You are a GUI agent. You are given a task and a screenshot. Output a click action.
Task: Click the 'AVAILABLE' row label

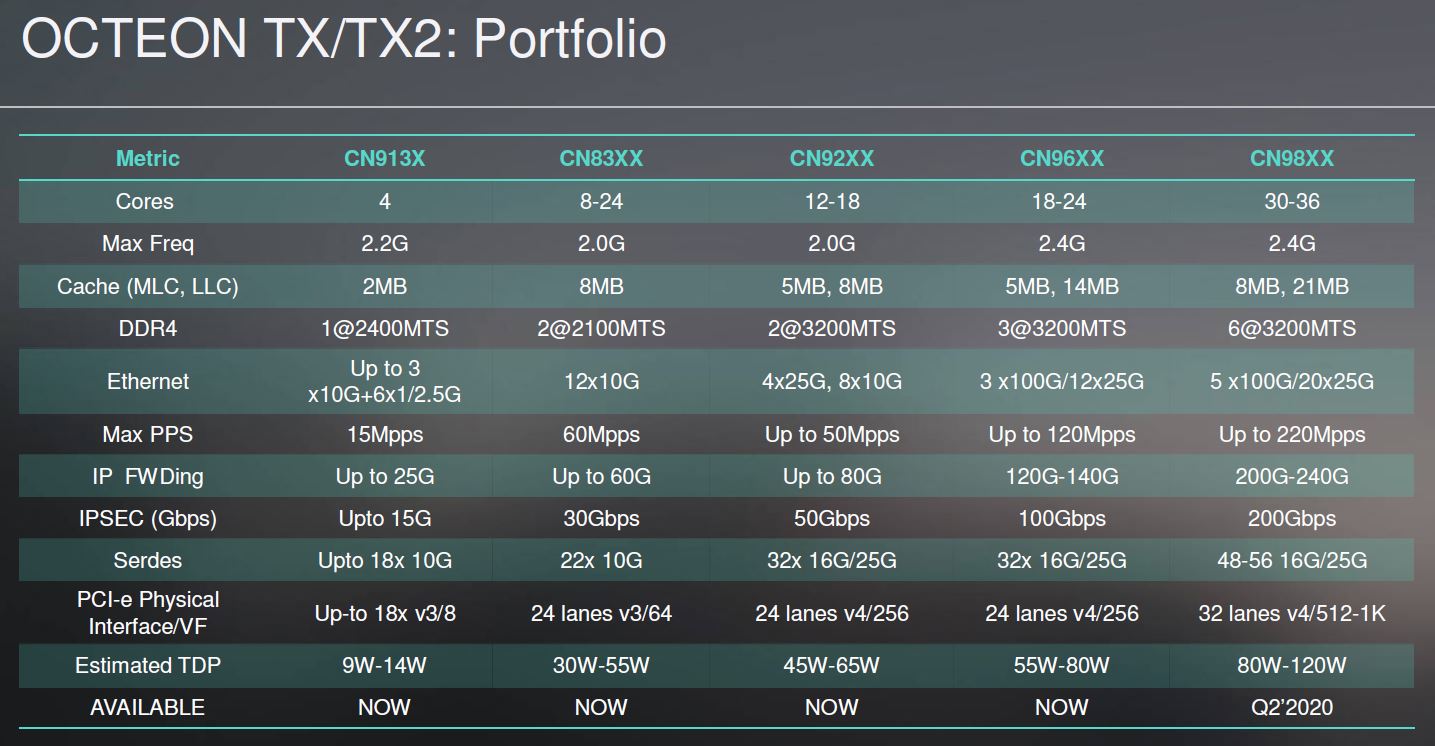tap(147, 707)
